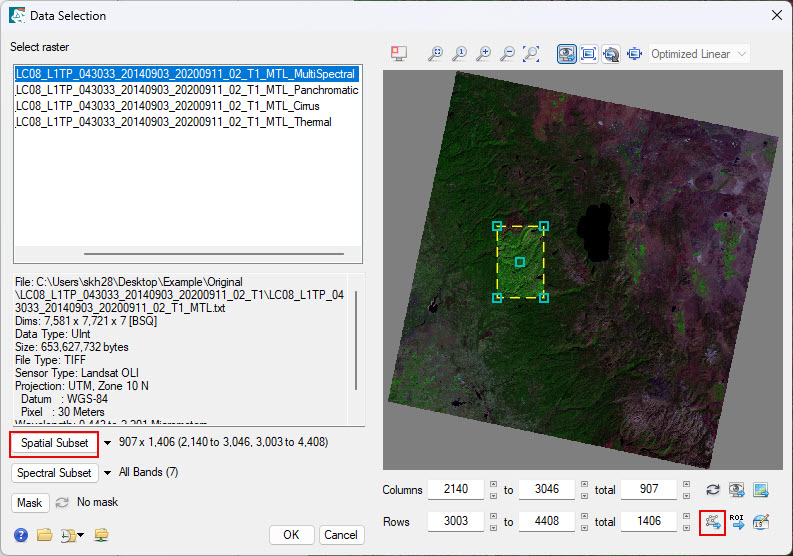Click the zoom to full extent magnifier icon
Viewport: 793px width, 556px height.
click(x=435, y=53)
